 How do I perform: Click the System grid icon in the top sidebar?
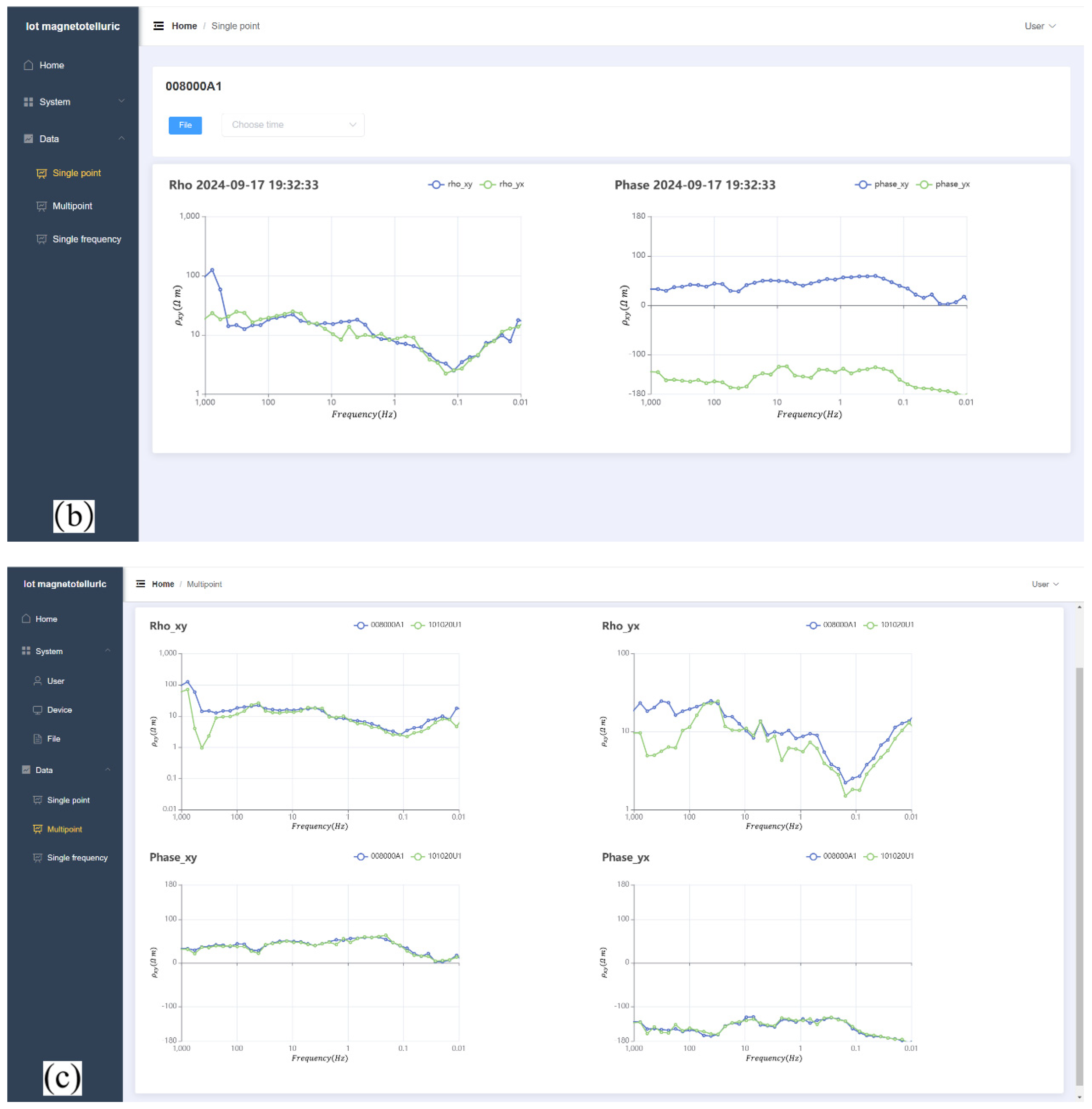[x=28, y=102]
